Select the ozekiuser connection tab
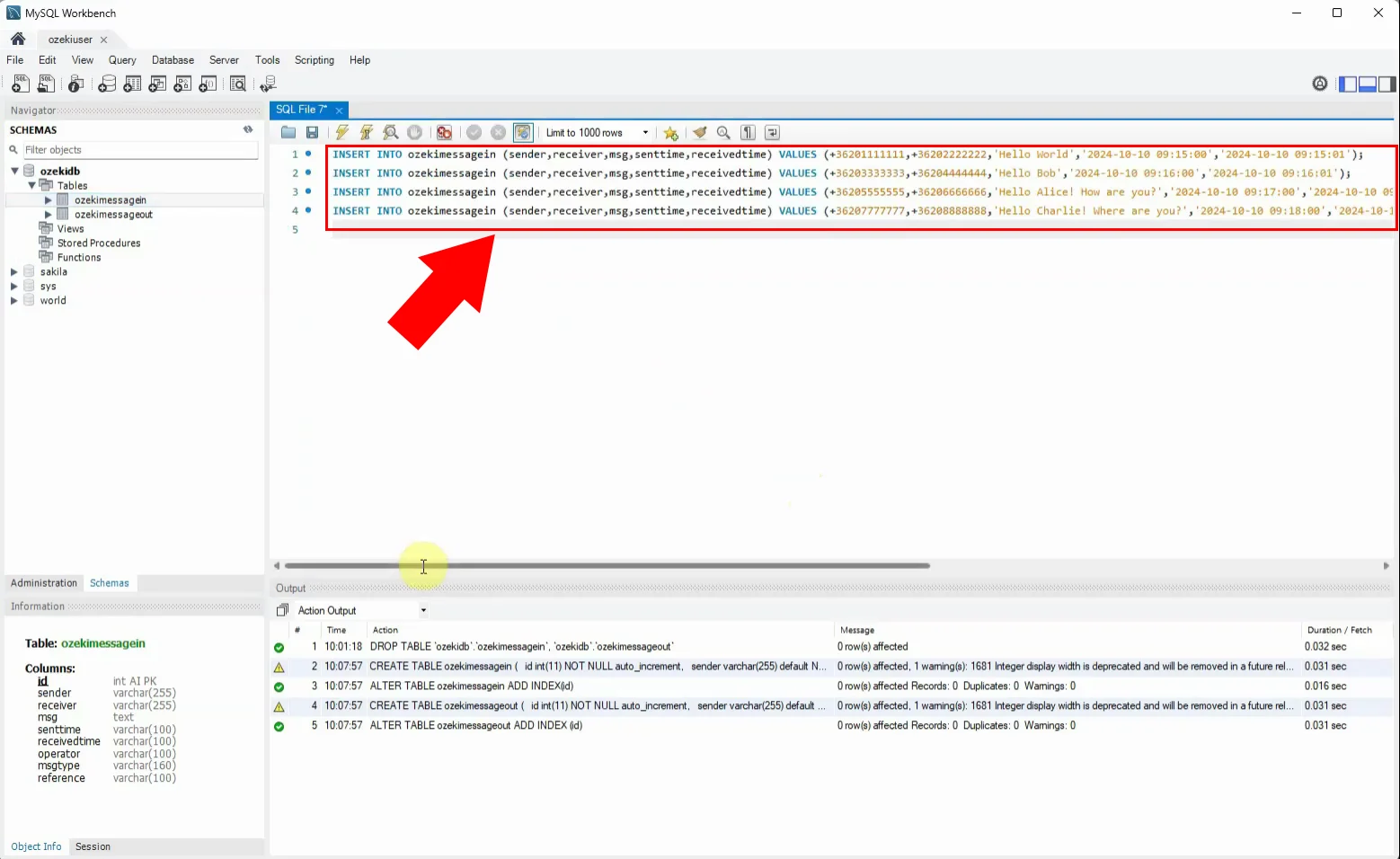The height and width of the screenshot is (859, 1400). pyautogui.click(x=70, y=40)
